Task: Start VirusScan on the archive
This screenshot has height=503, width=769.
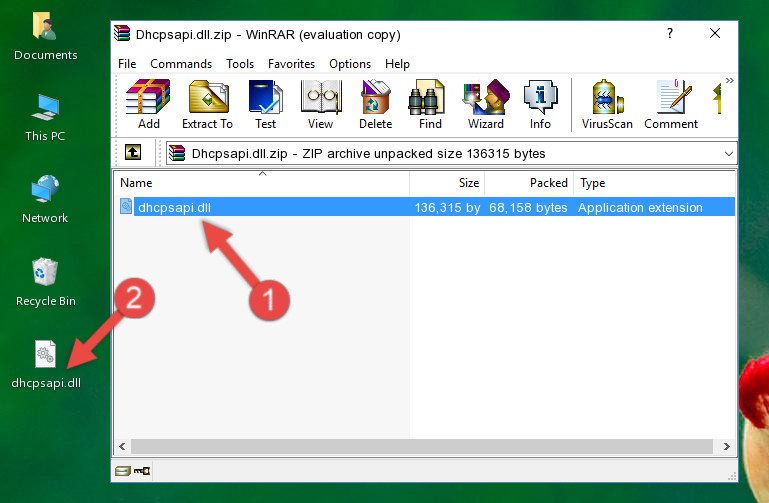Action: [x=607, y=104]
